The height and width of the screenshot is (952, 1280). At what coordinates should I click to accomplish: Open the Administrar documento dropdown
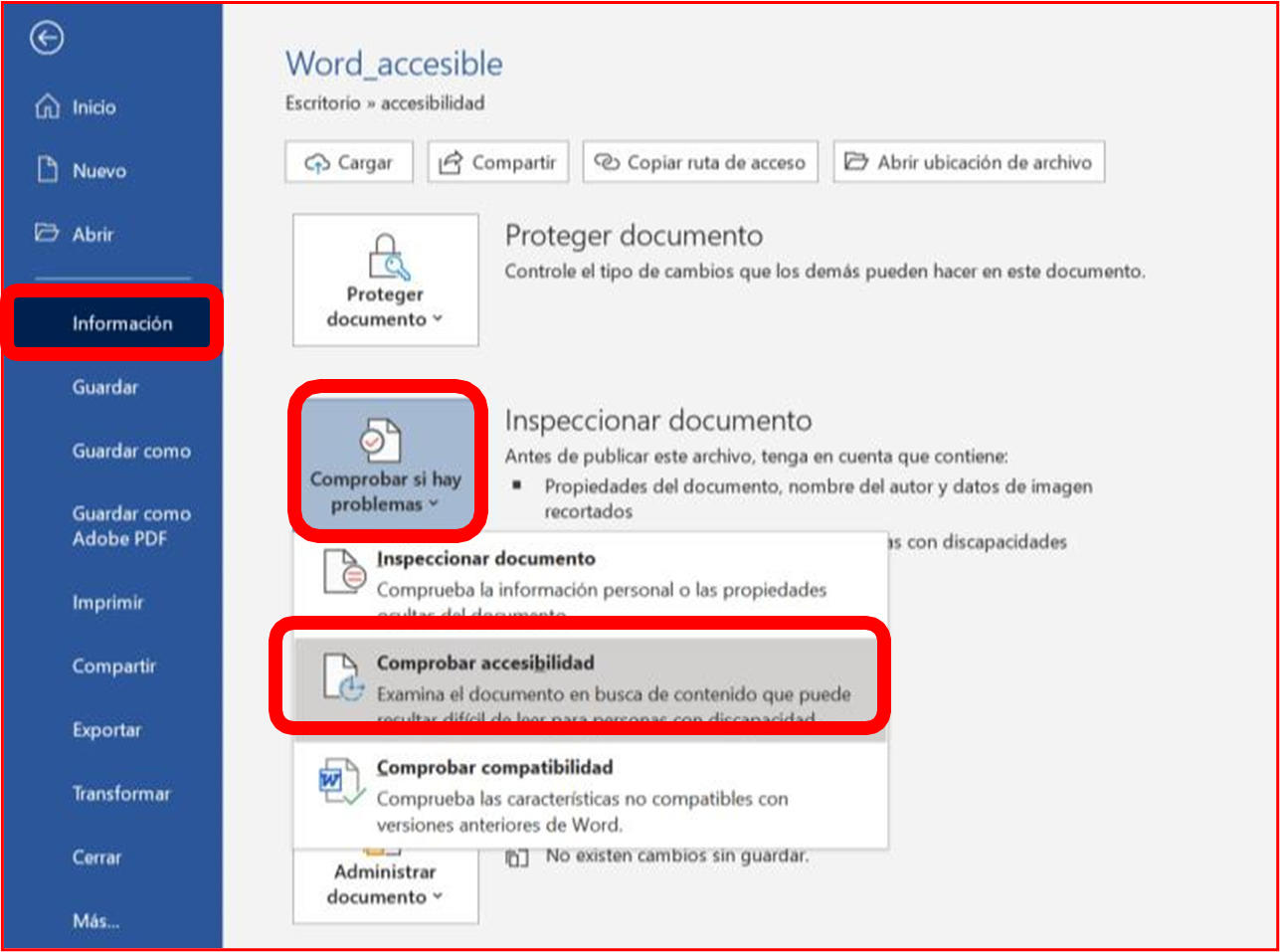pyautogui.click(x=386, y=885)
